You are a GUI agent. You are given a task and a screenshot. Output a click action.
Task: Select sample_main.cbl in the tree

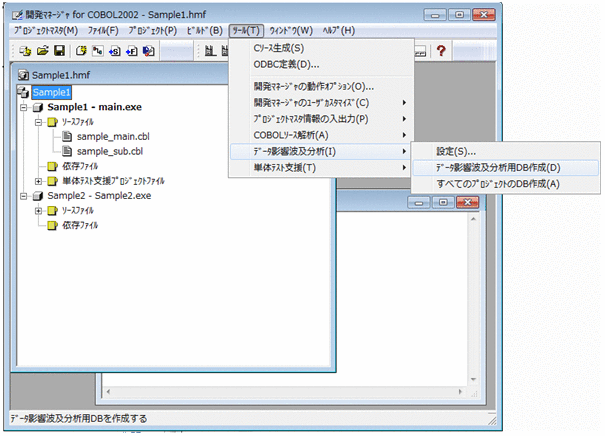113,137
